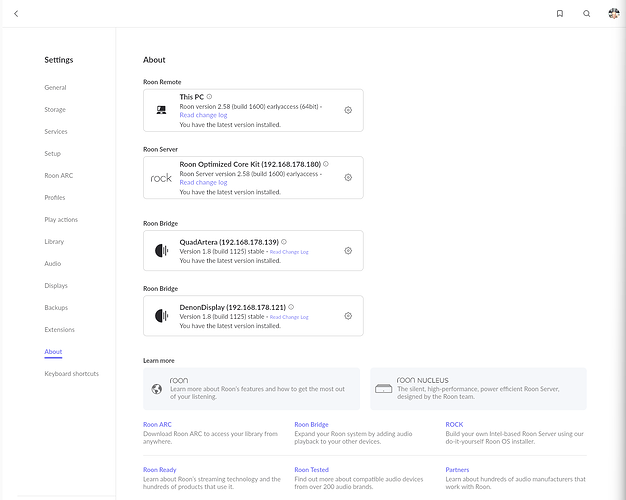
Task: Follow the Roon Bridge learn more link
Action: [x=312, y=424]
